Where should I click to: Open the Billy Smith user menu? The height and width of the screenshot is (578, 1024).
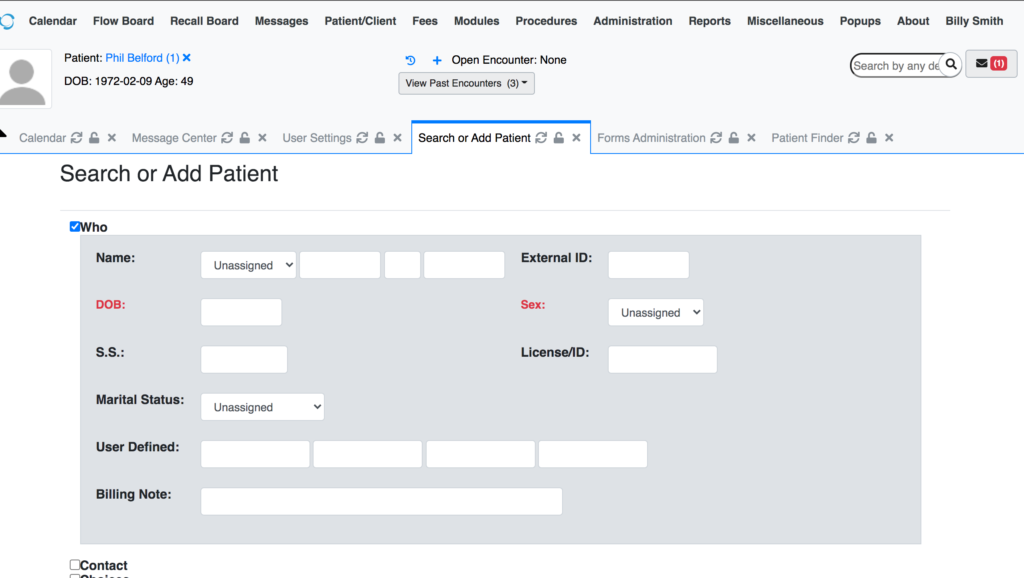click(974, 21)
